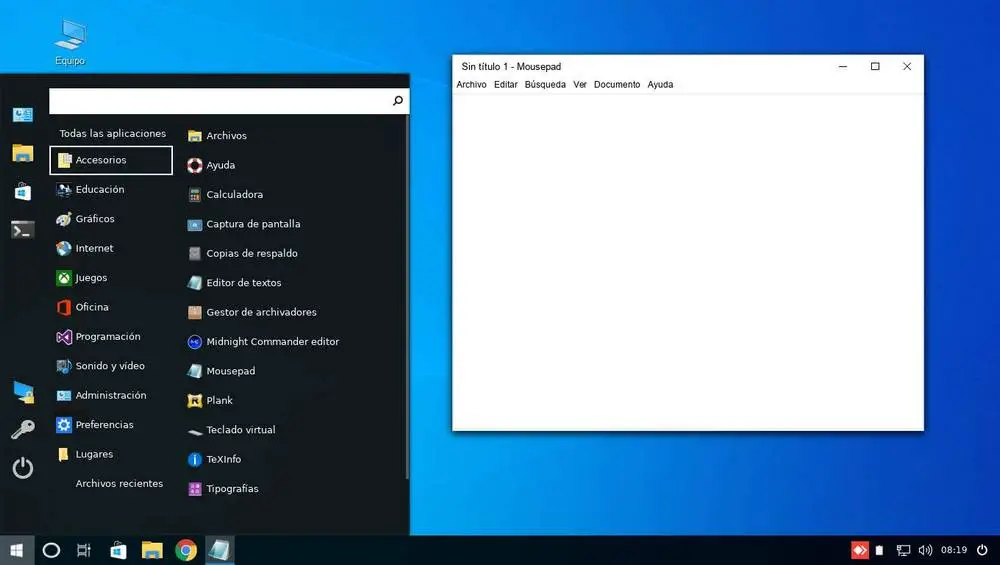Click inside the Mousepad text area
Image resolution: width=1000 pixels, height=565 pixels.
688,262
